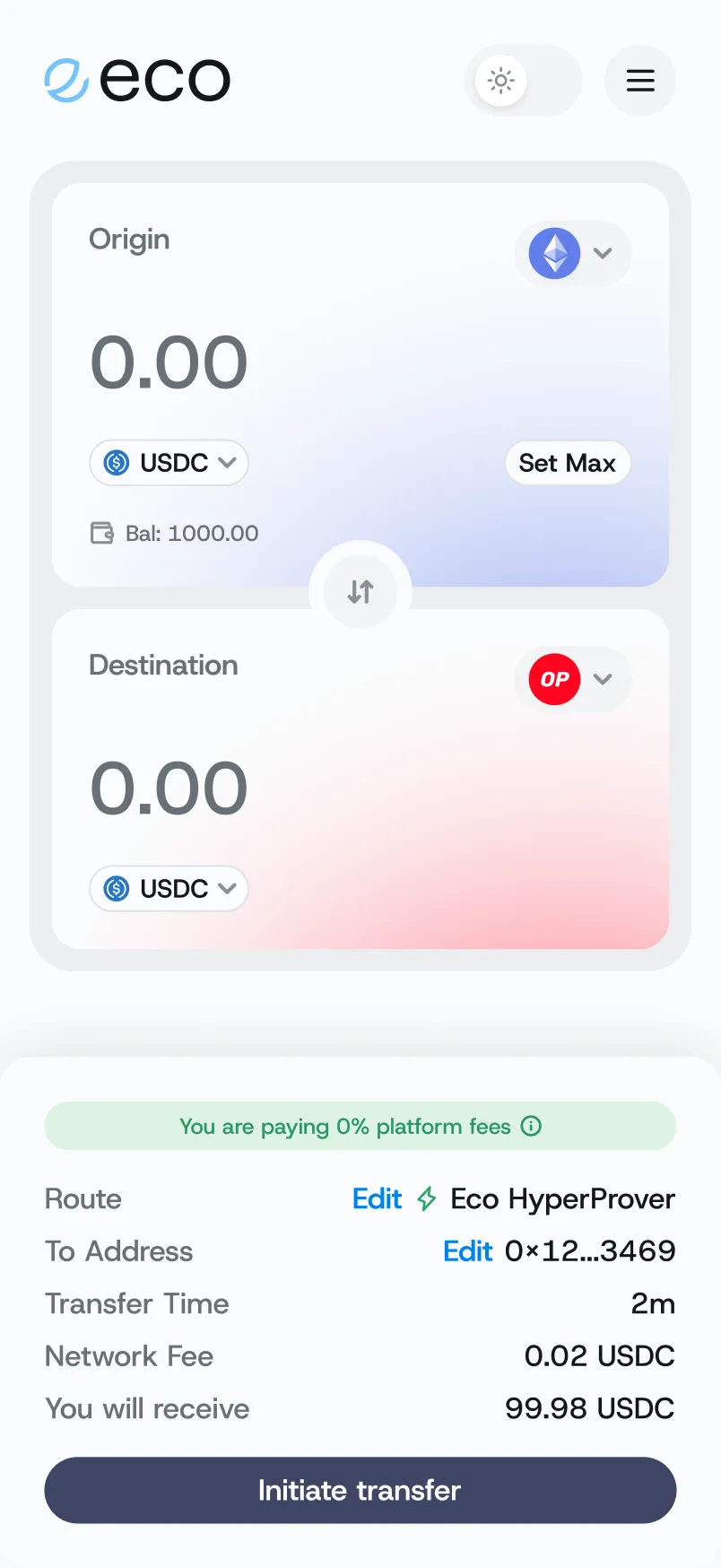This screenshot has width=721, height=1568.
Task: Click the platform fees info icon
Action: pyautogui.click(x=532, y=1126)
